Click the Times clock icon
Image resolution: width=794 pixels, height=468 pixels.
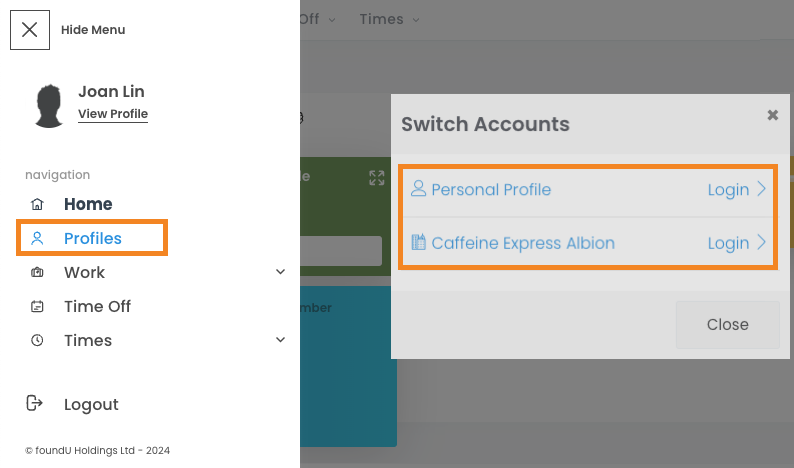click(38, 341)
